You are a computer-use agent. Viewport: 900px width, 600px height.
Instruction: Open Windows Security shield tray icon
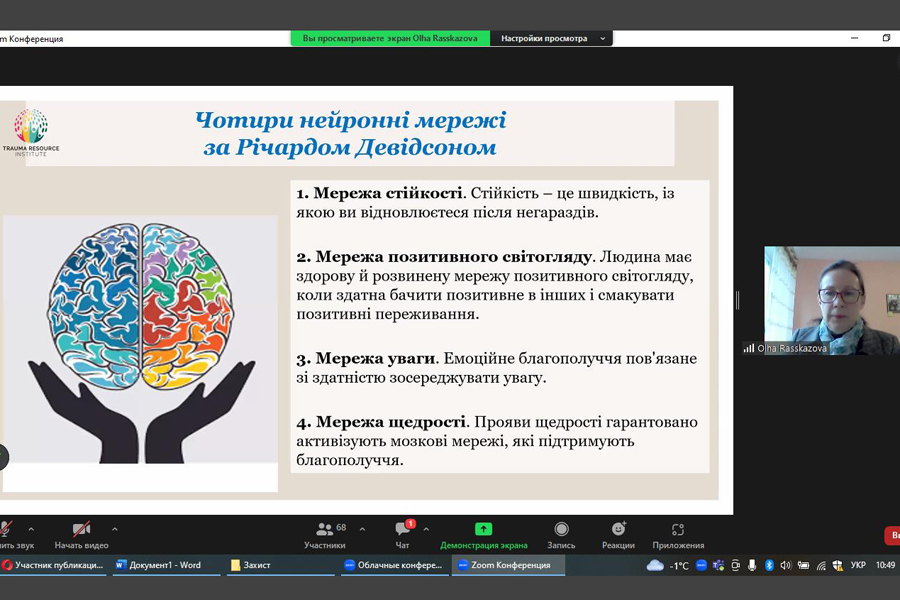tap(837, 566)
